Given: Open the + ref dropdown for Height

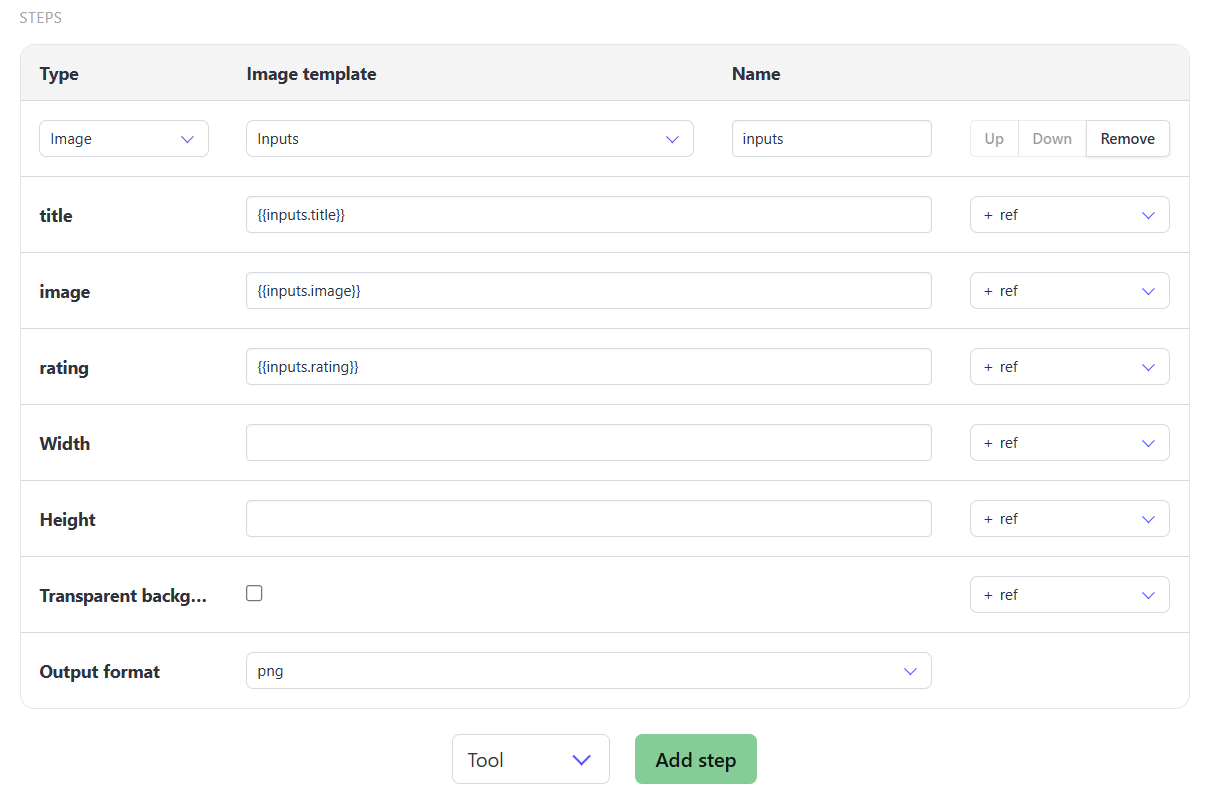Looking at the screenshot, I should point(1070,519).
